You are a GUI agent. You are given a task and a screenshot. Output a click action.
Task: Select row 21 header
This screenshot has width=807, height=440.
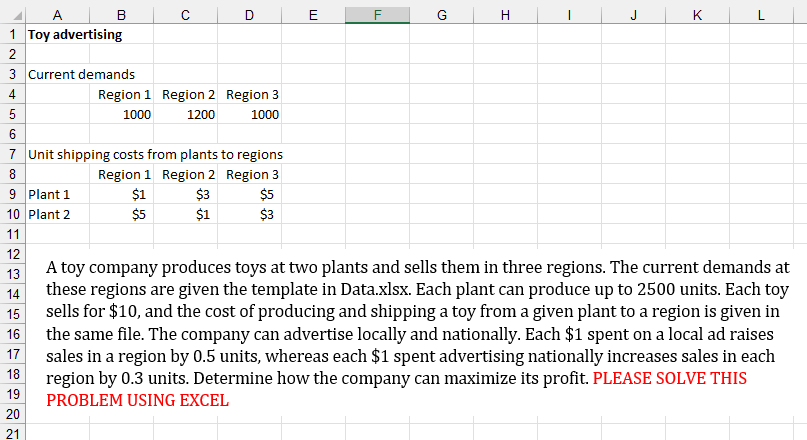coord(12,432)
